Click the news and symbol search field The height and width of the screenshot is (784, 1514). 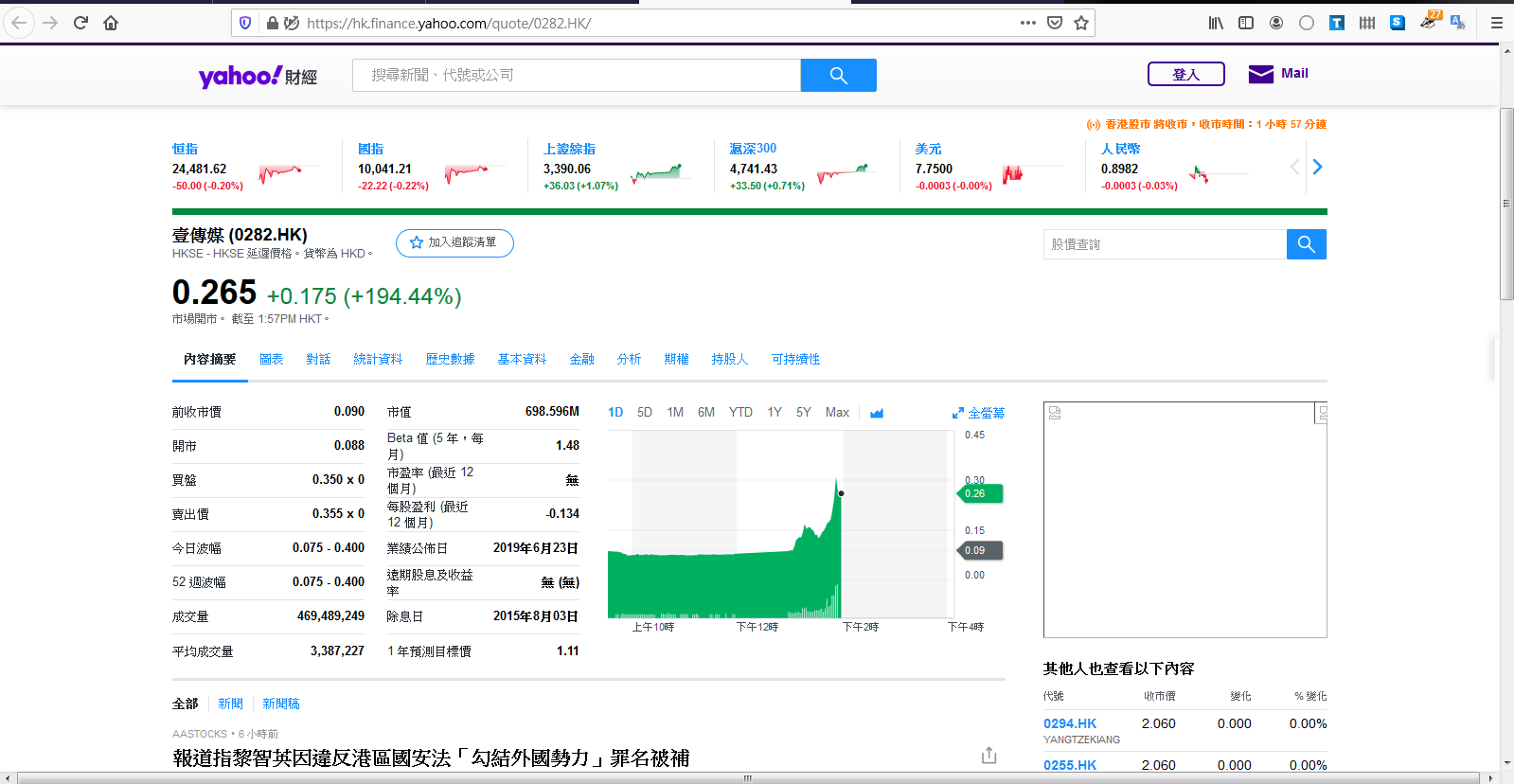click(x=576, y=76)
